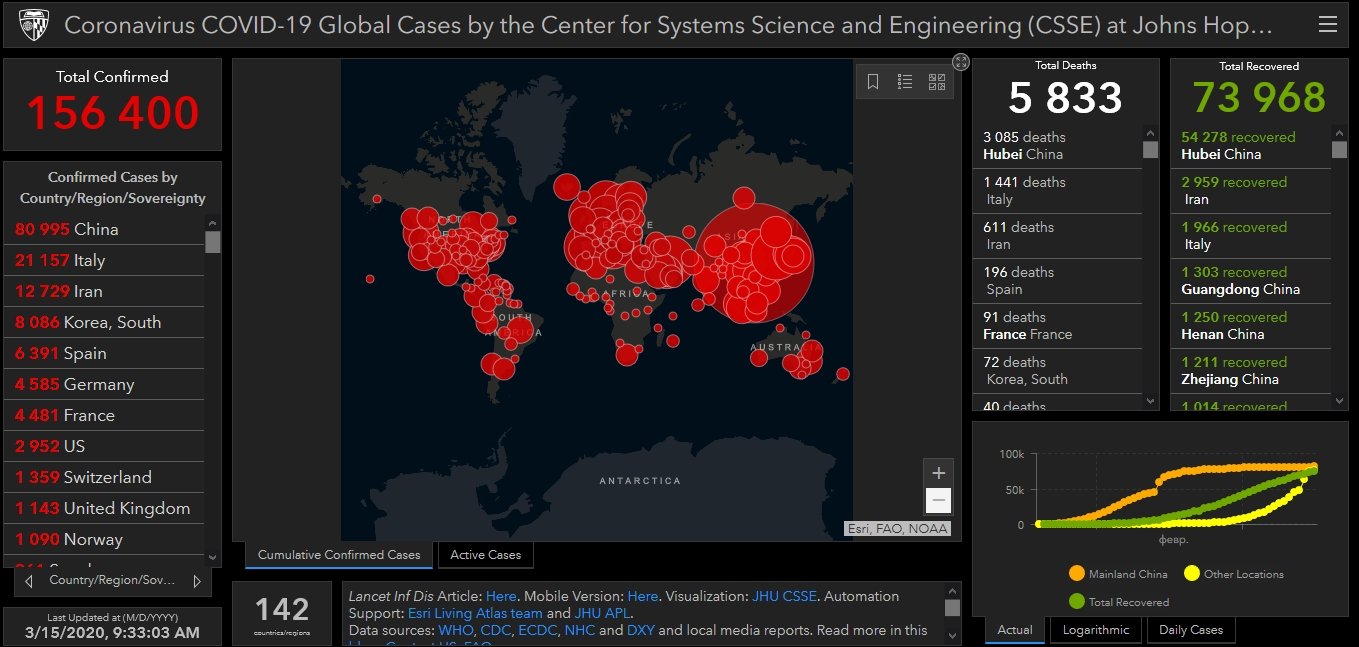Image resolution: width=1359 pixels, height=647 pixels.
Task: Select '80 995 China' in confirmed list
Action: click(x=104, y=229)
